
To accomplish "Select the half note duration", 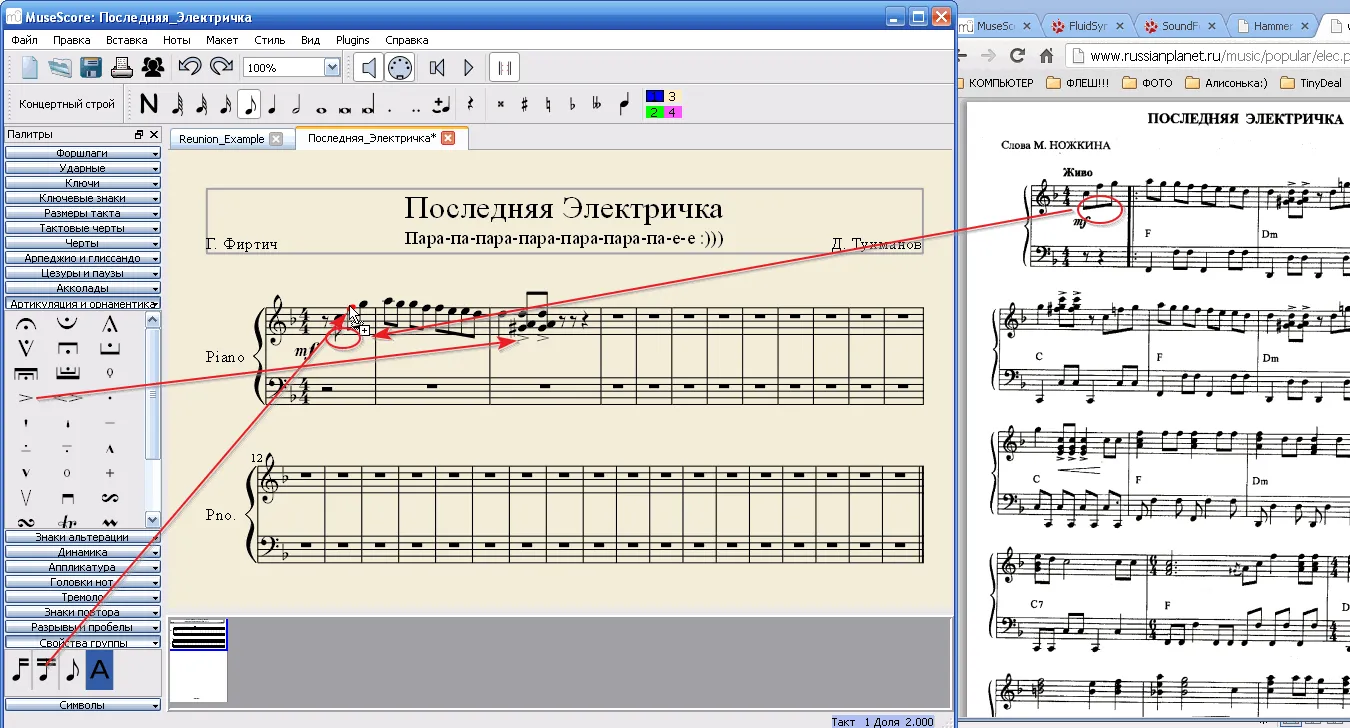I will click(x=296, y=104).
